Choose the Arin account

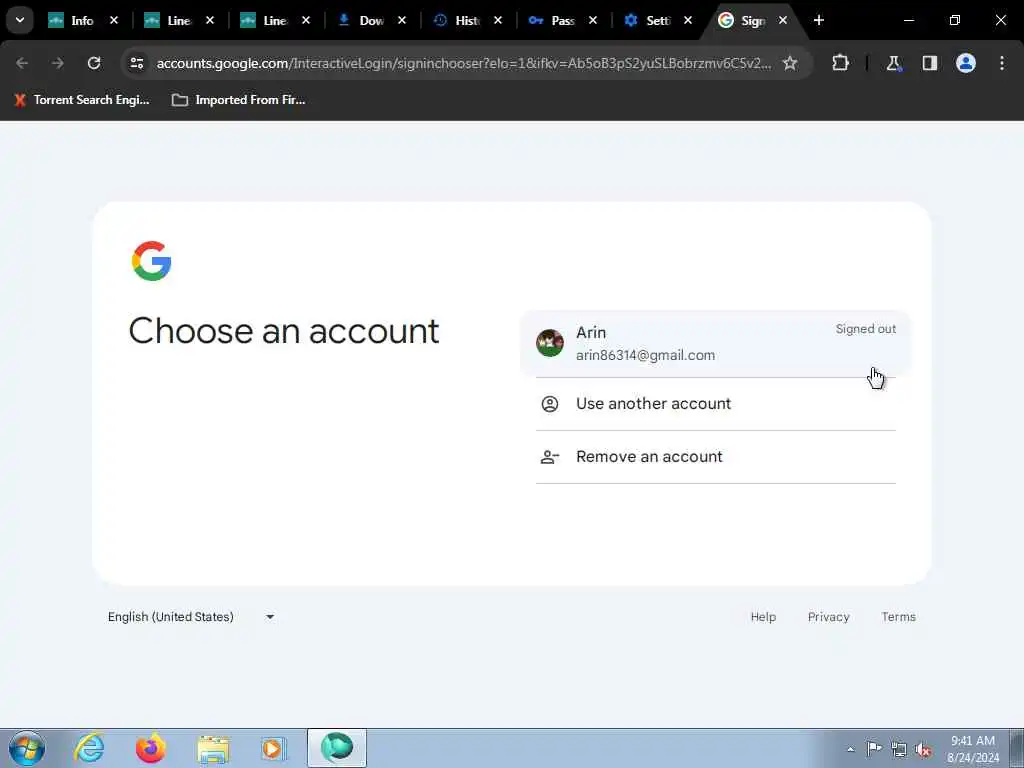(x=715, y=344)
